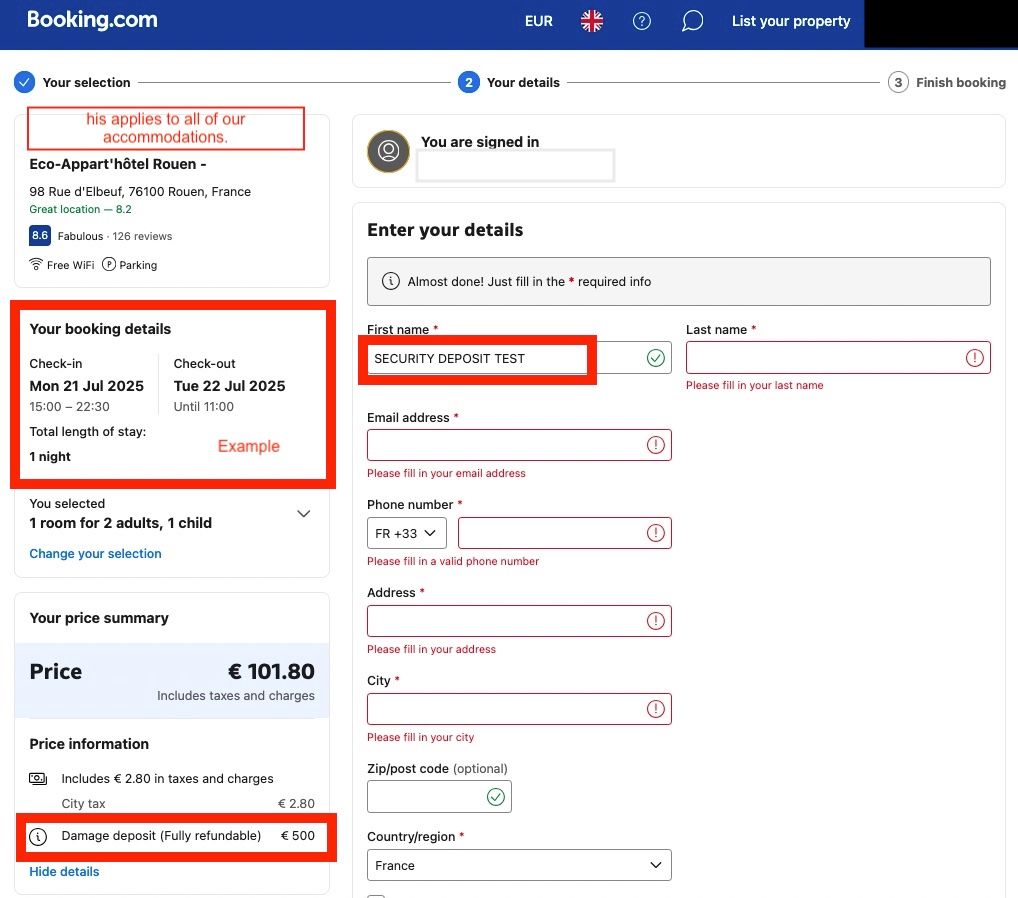The height and width of the screenshot is (898, 1018).
Task: Click the Booking.com logo
Action: (92, 20)
